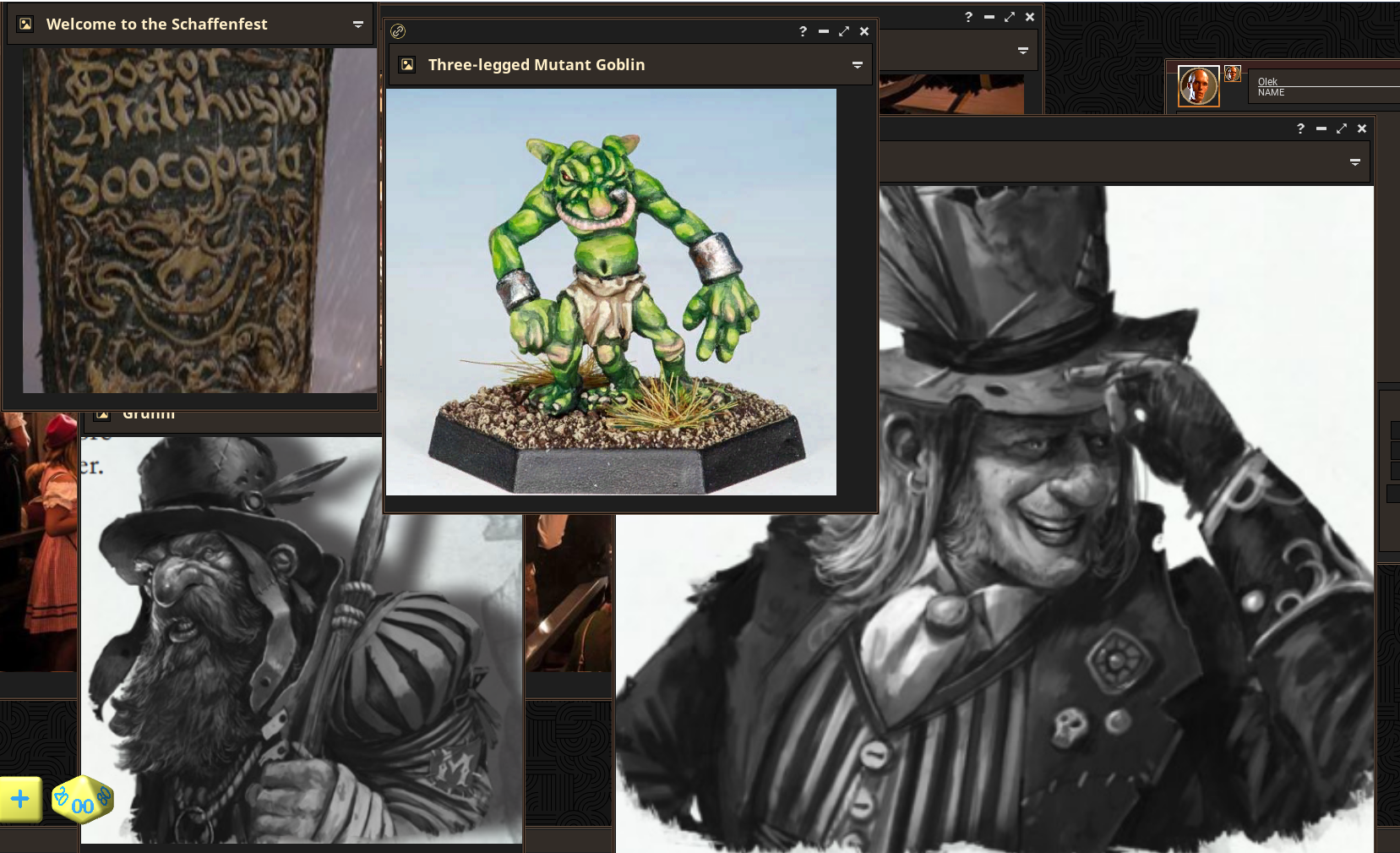
Task: Click the Grunni dwarf portrait image
Action: coord(302,640)
